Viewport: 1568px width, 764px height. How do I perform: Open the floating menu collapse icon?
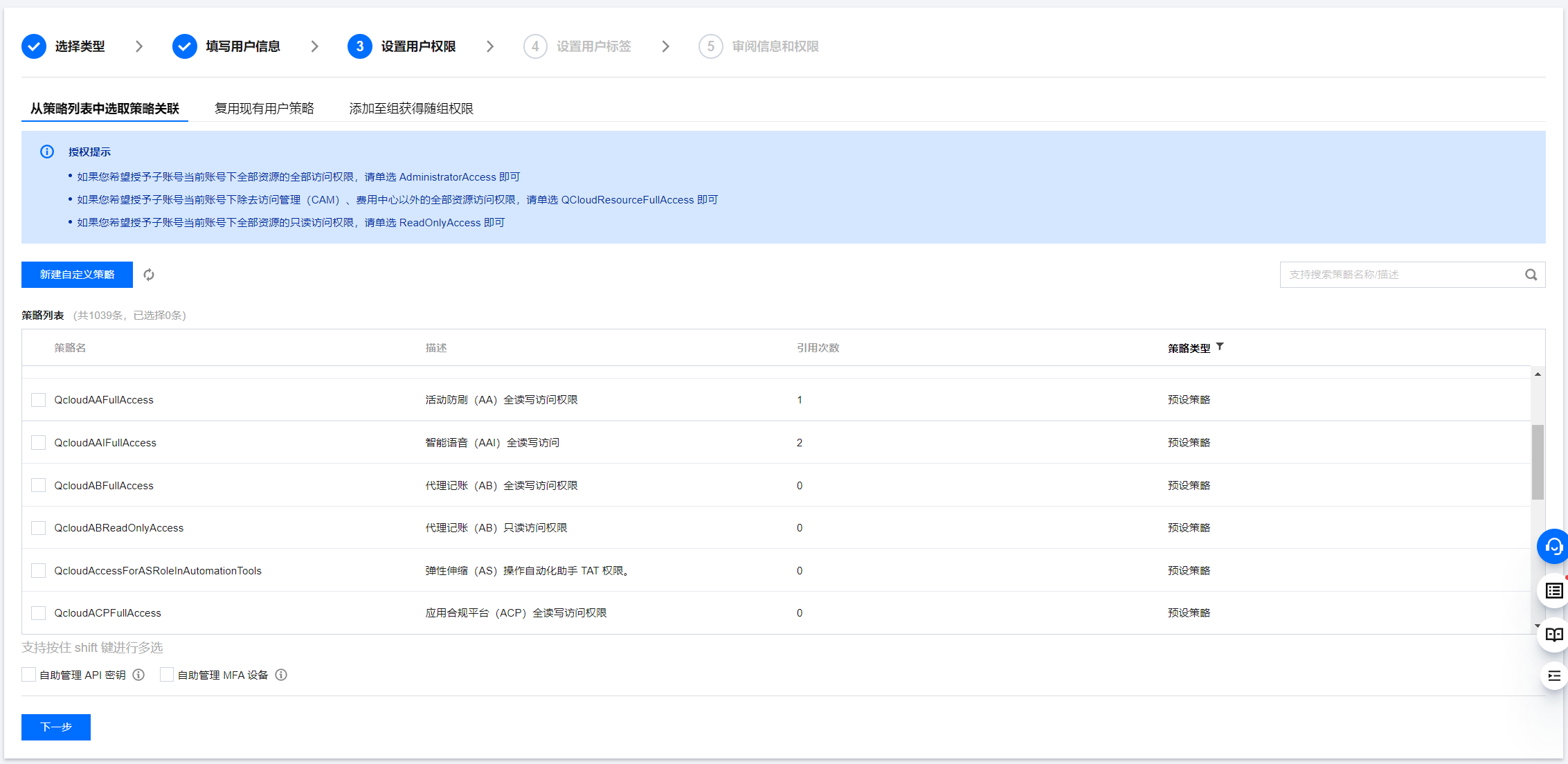[x=1554, y=675]
